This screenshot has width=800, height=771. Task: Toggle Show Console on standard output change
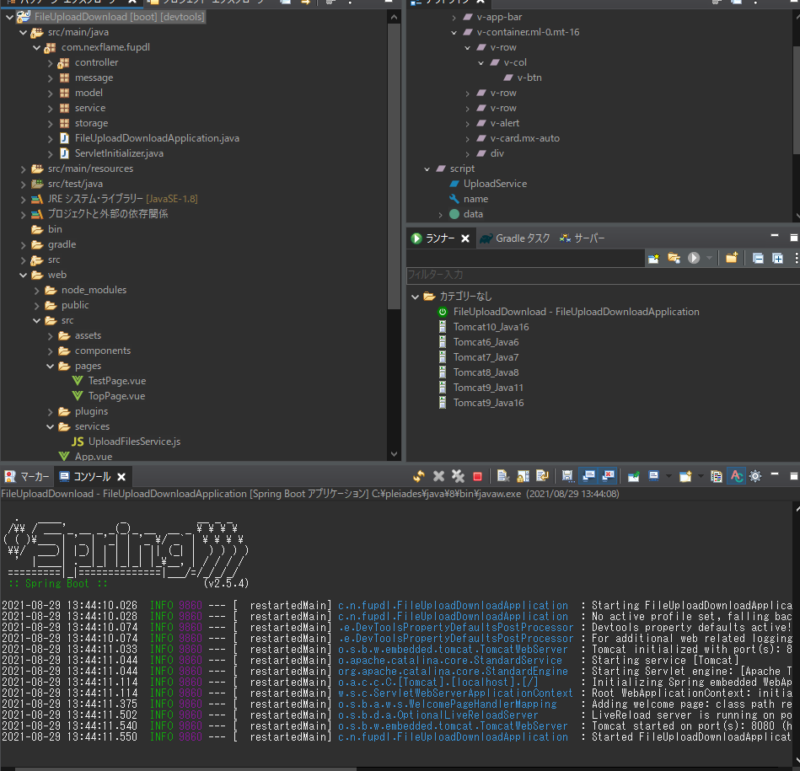coord(588,477)
